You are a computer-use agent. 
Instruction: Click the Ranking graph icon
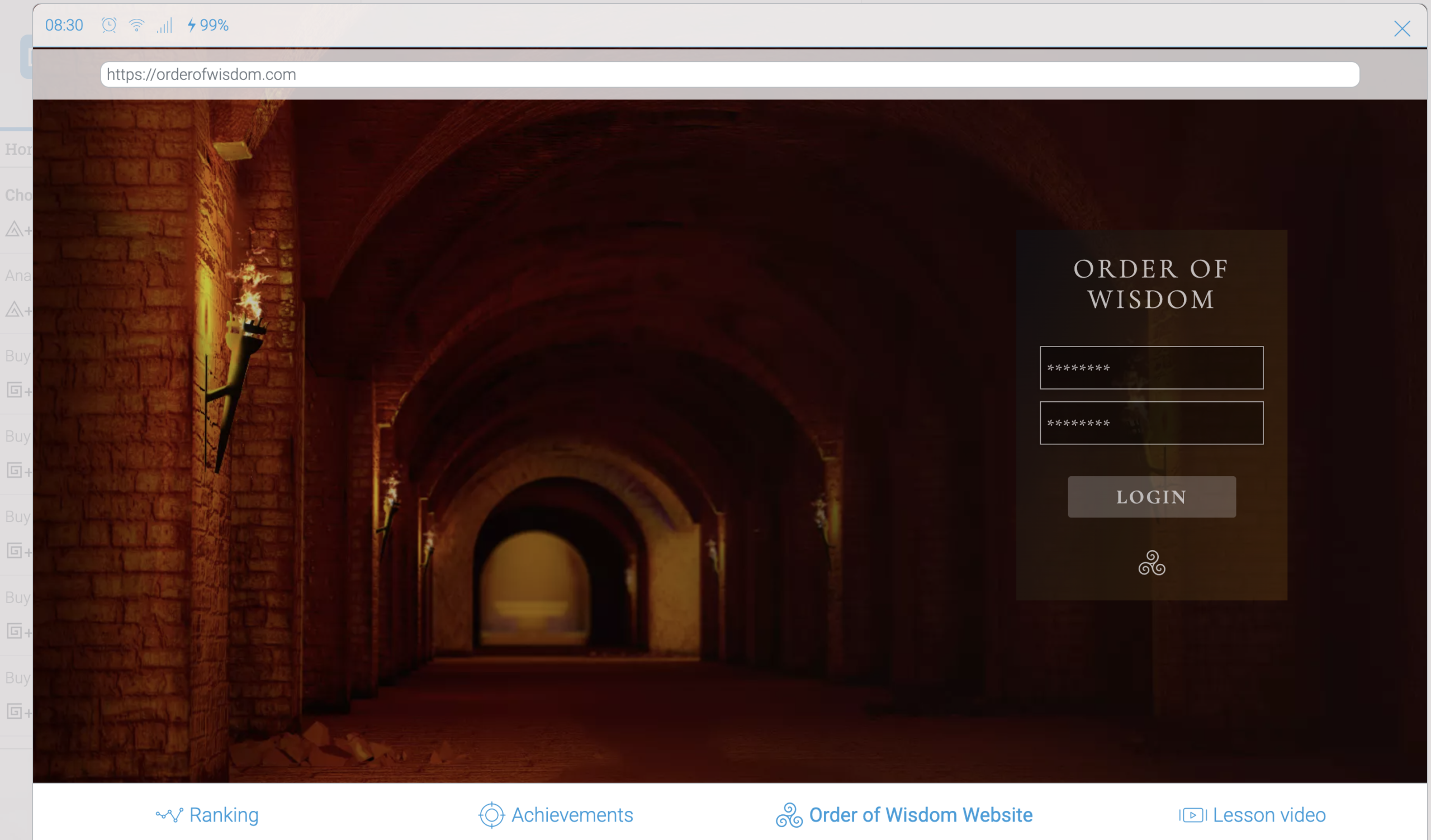click(x=169, y=815)
